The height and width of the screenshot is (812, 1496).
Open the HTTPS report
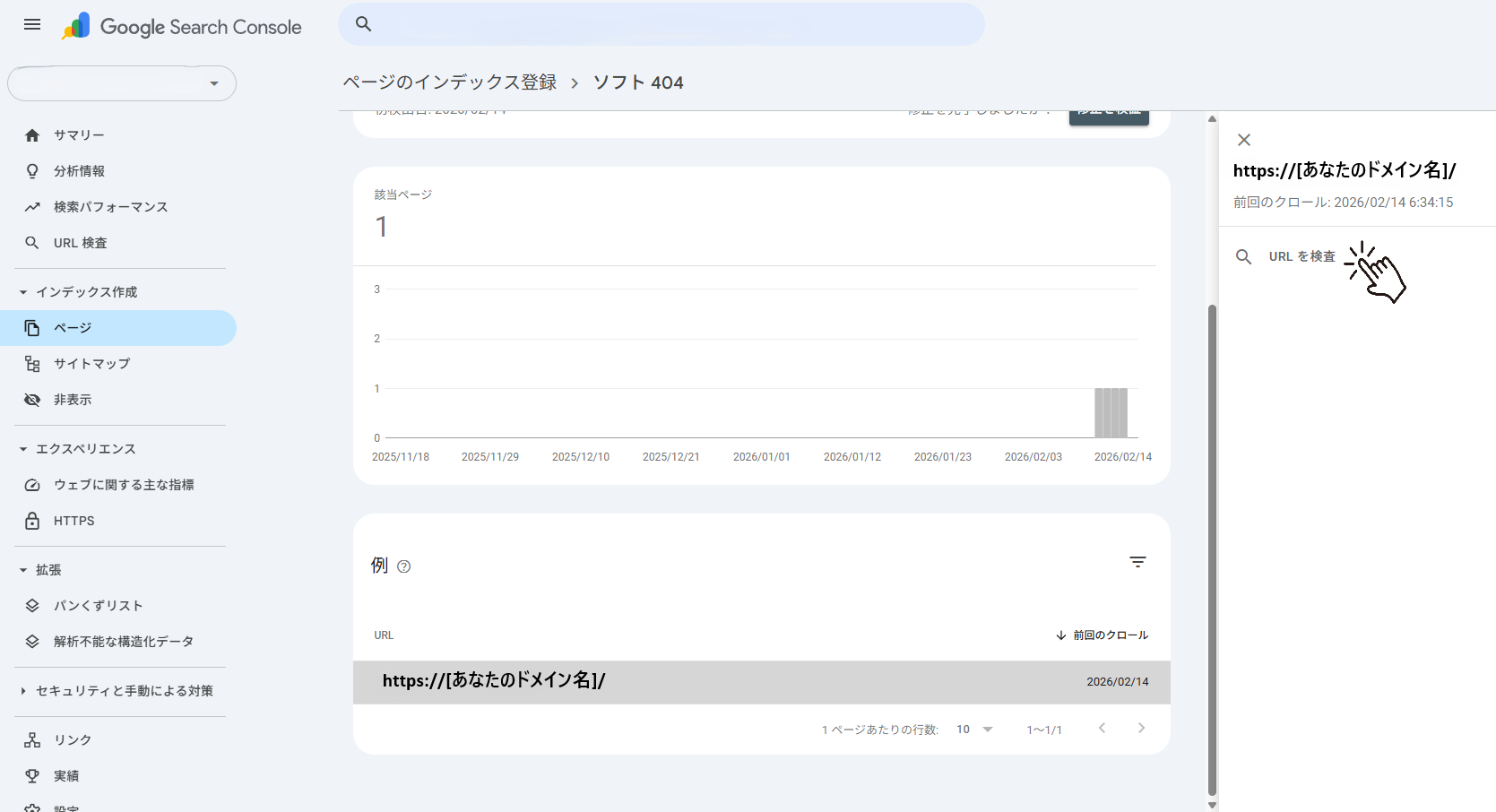click(x=74, y=521)
